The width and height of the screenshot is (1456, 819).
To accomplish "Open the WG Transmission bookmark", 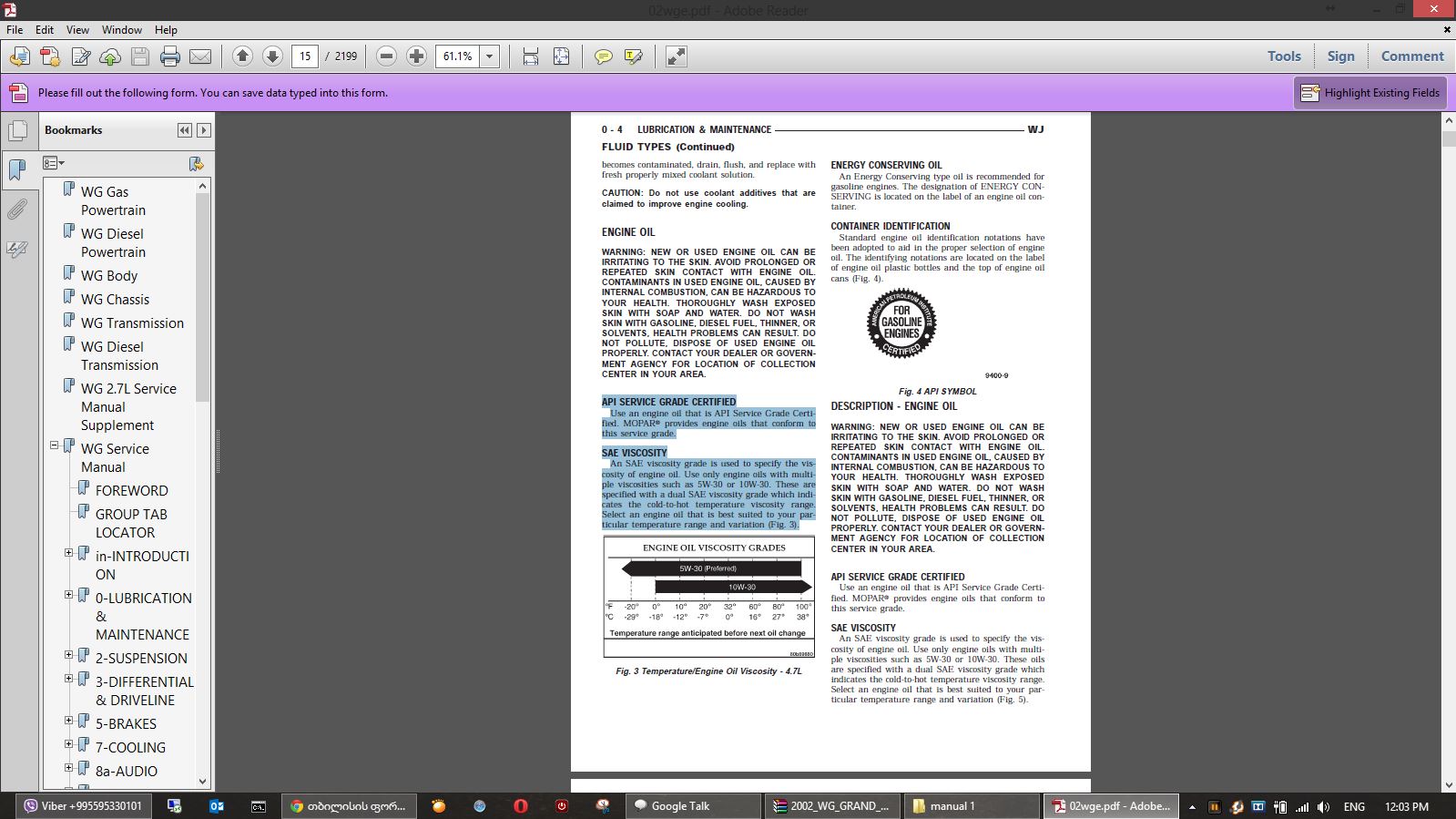I will [x=132, y=322].
